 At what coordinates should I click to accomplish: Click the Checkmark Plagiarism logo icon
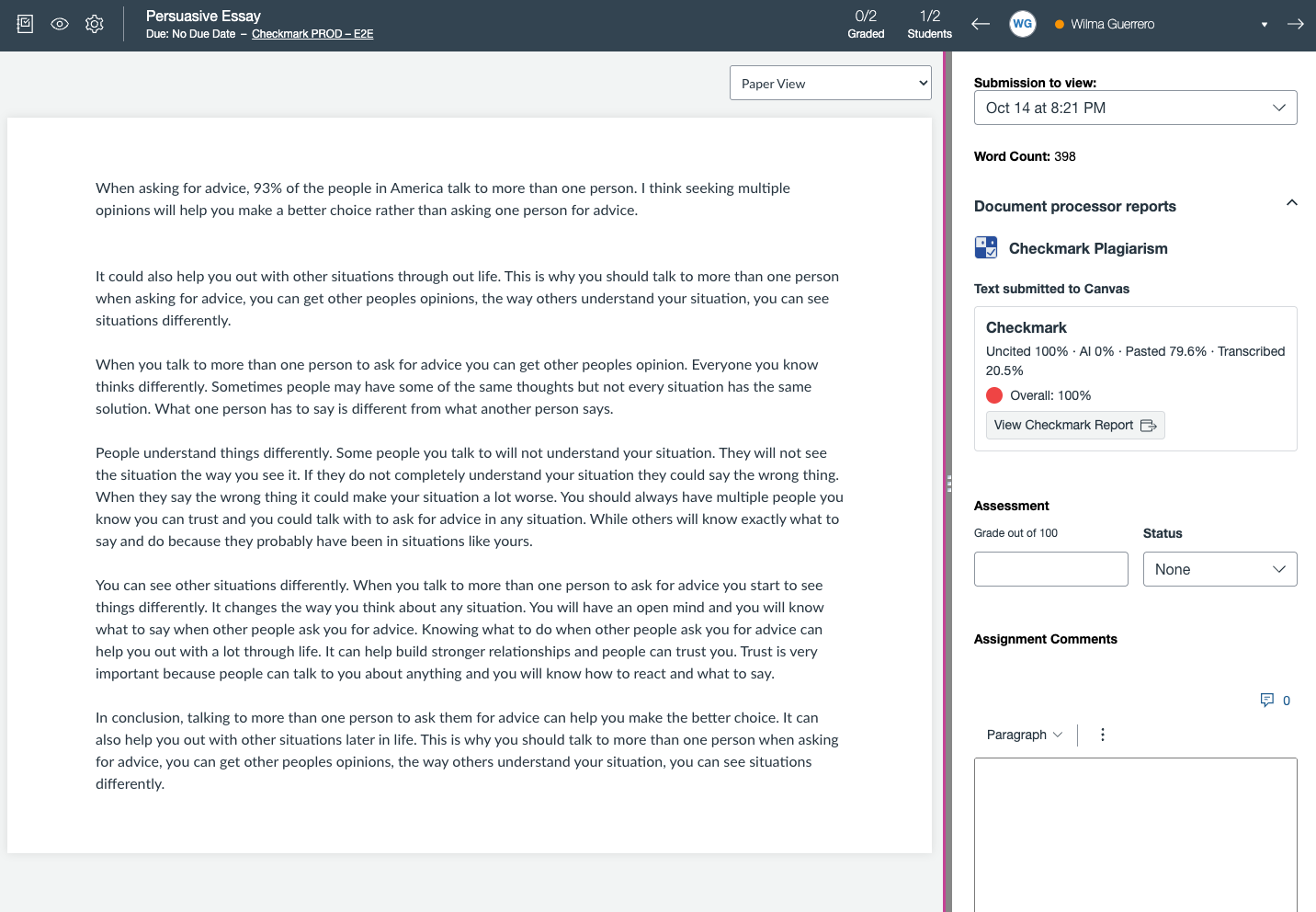(x=986, y=247)
